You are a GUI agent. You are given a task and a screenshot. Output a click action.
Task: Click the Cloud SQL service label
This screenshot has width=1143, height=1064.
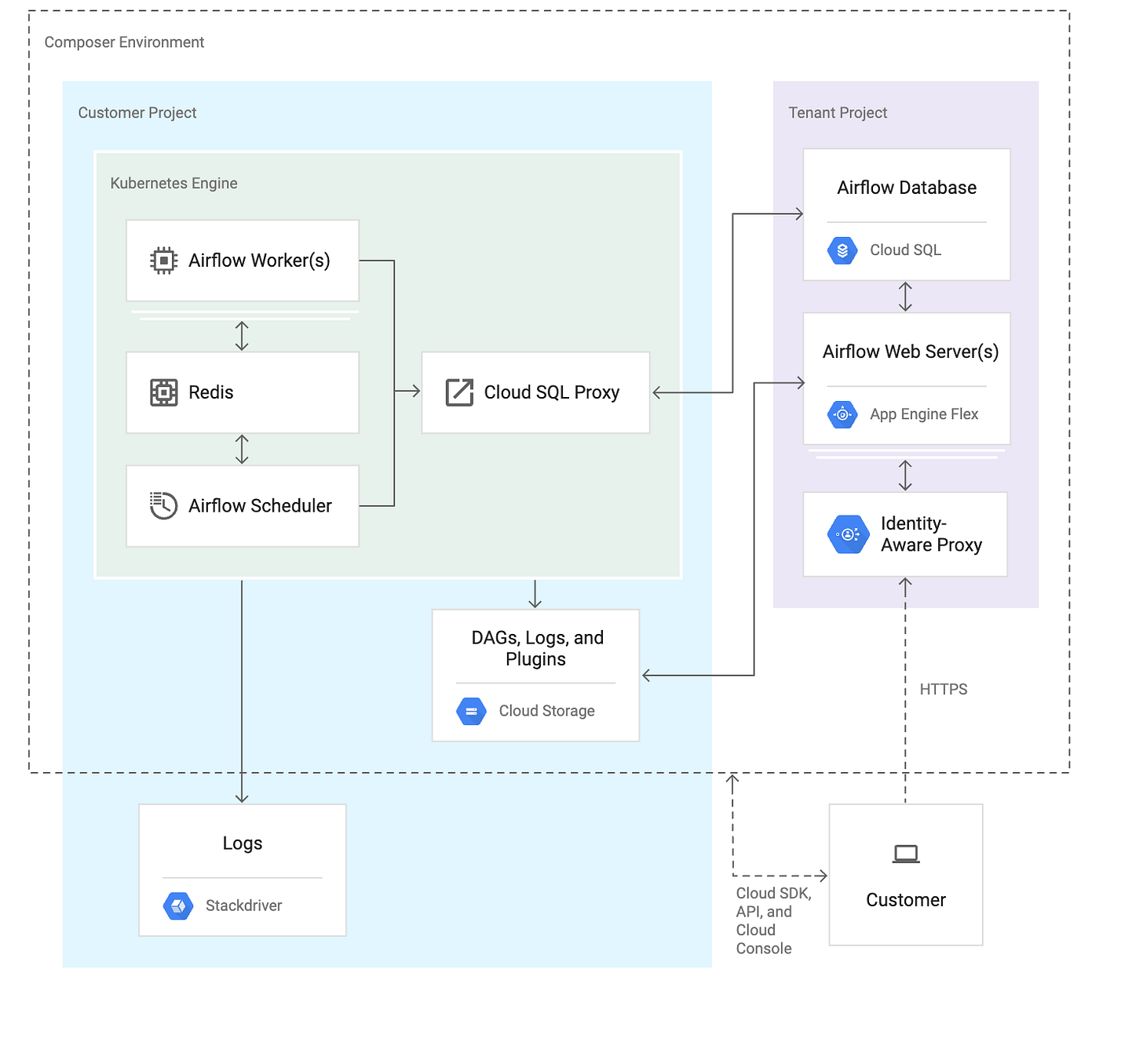(905, 250)
